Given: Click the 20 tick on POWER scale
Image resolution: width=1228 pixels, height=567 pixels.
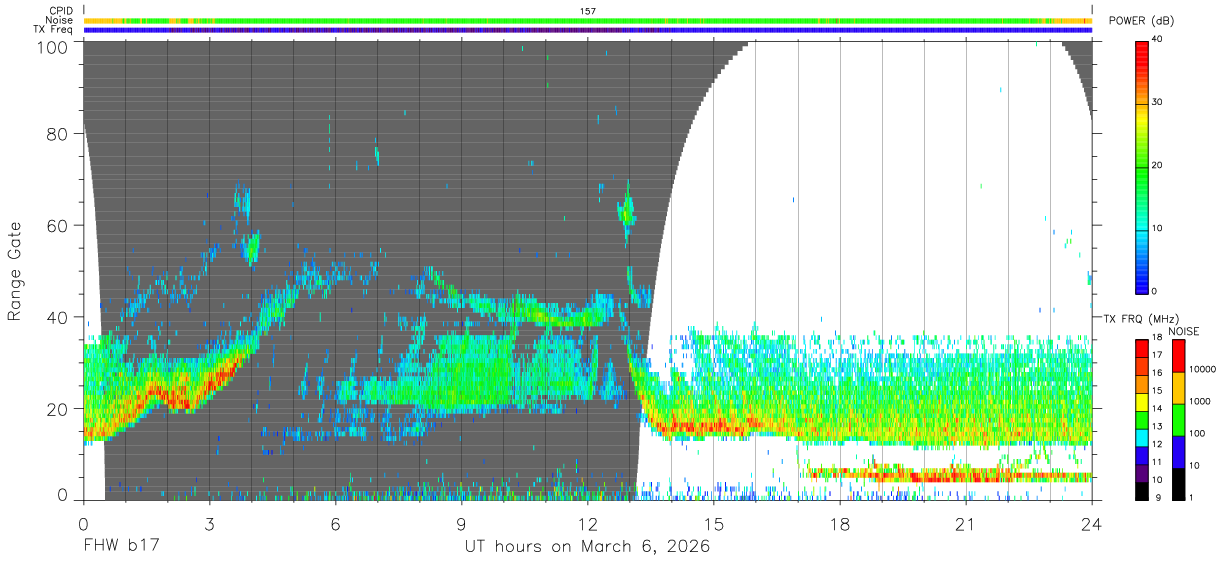Looking at the screenshot, I should [x=1158, y=165].
